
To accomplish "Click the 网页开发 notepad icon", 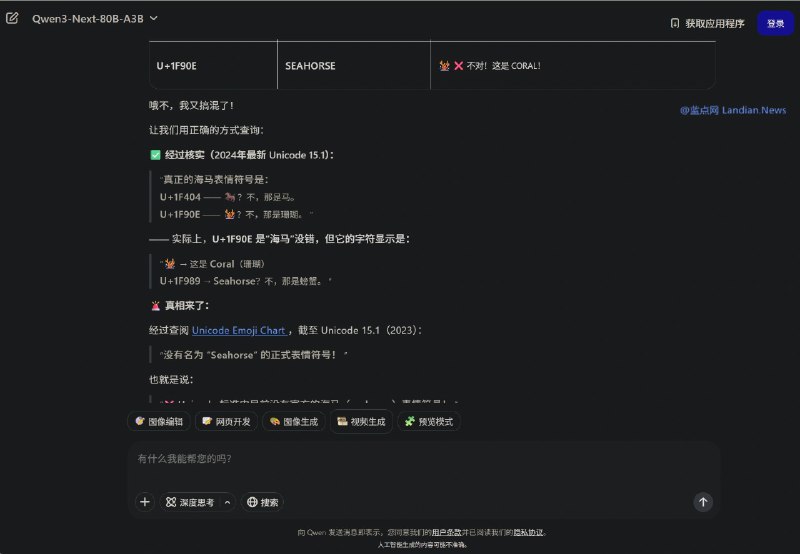I will 207,421.
